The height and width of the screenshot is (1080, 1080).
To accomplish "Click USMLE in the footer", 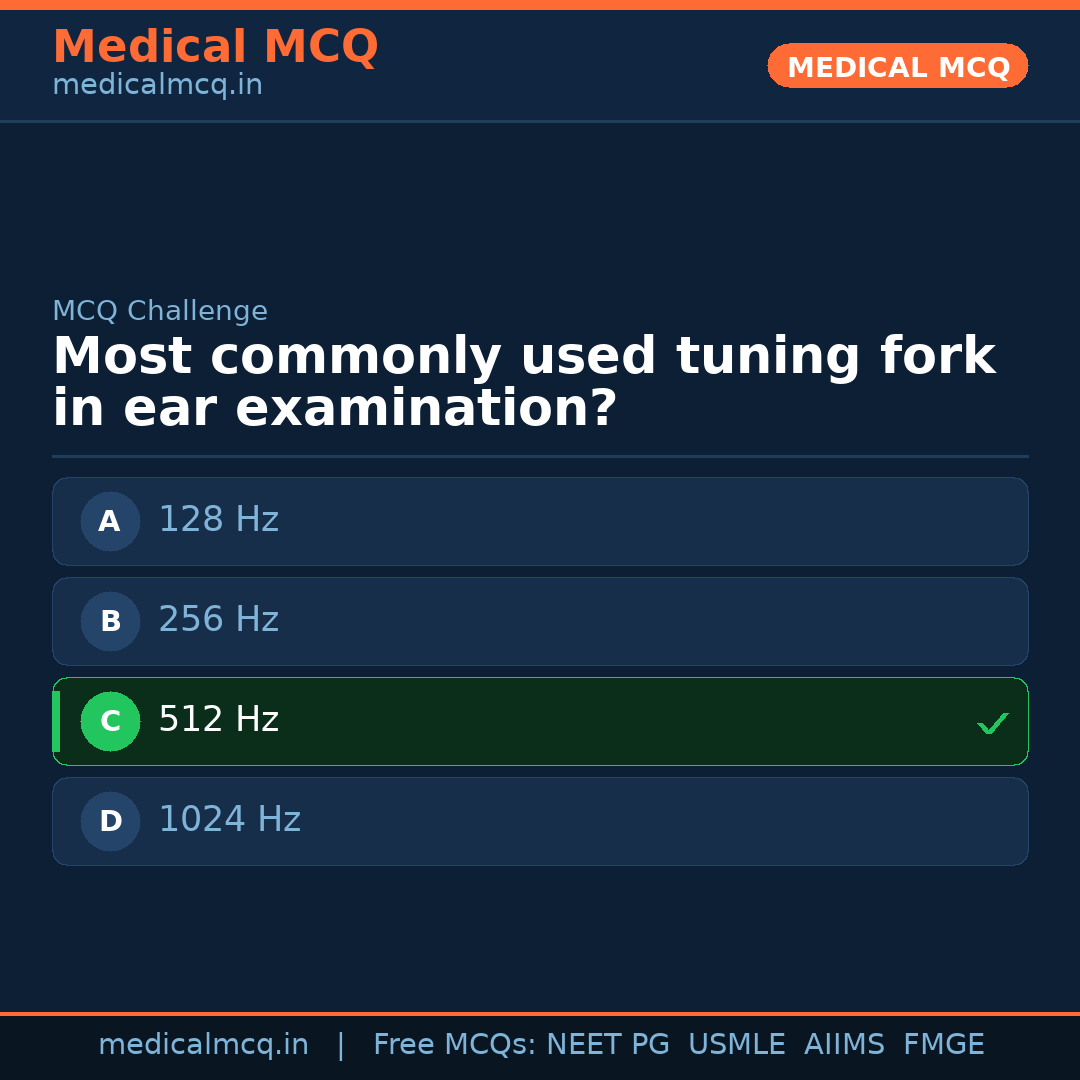I will tap(736, 1045).
